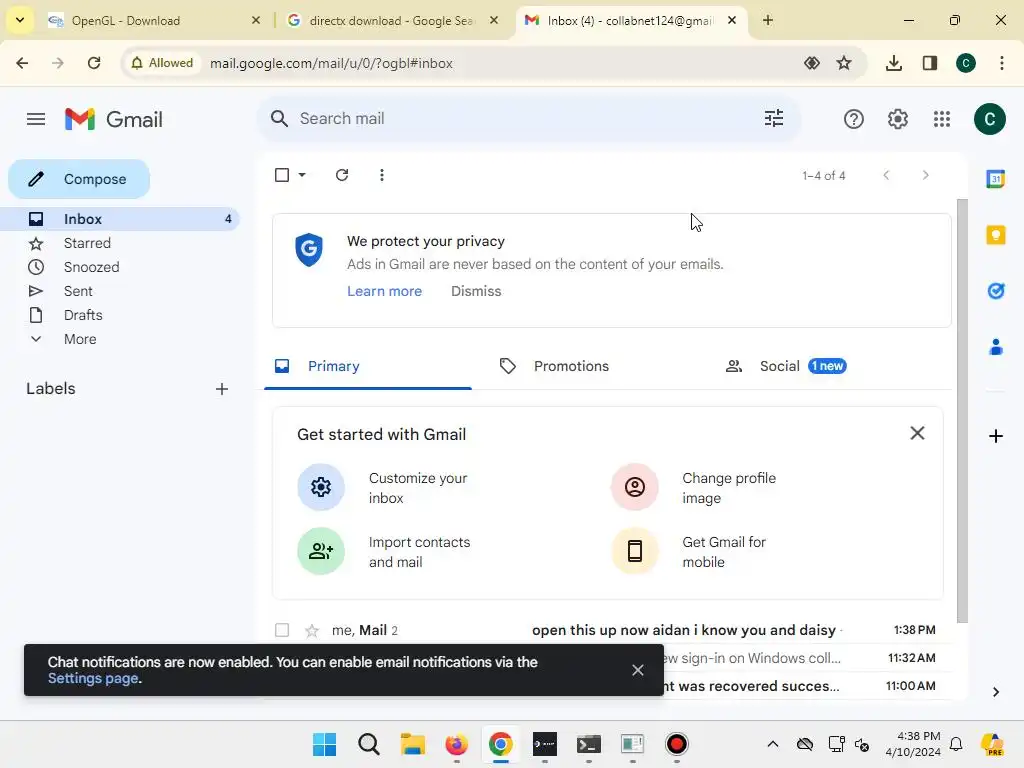Open Google Keep in the side panel
This screenshot has width=1024, height=768.
(995, 234)
